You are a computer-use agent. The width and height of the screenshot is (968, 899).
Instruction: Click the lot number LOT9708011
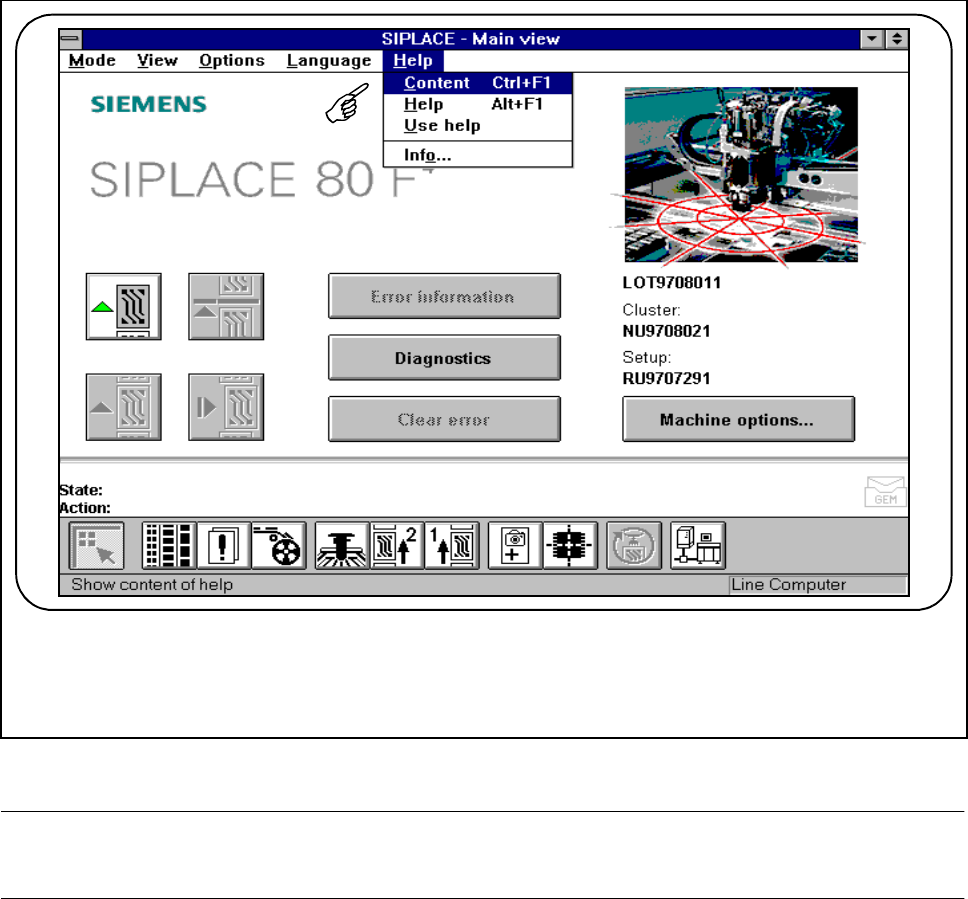pos(672,283)
